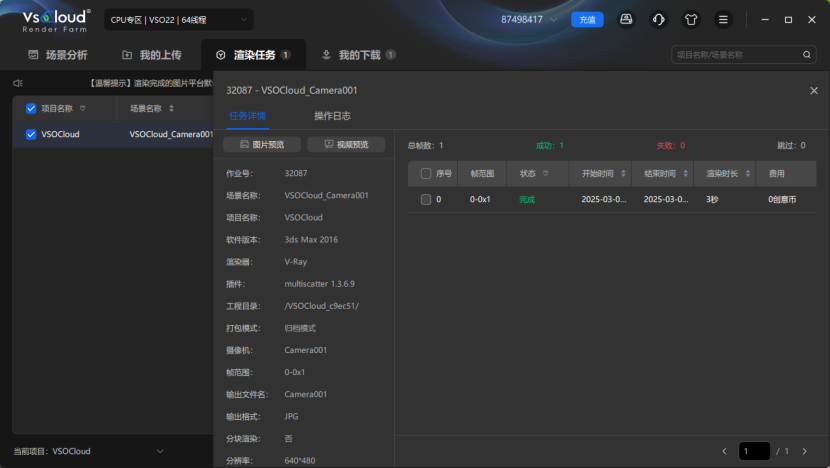Screen dimensions: 830x468
Task: Go to the 我的下载 tab
Action: (358, 55)
